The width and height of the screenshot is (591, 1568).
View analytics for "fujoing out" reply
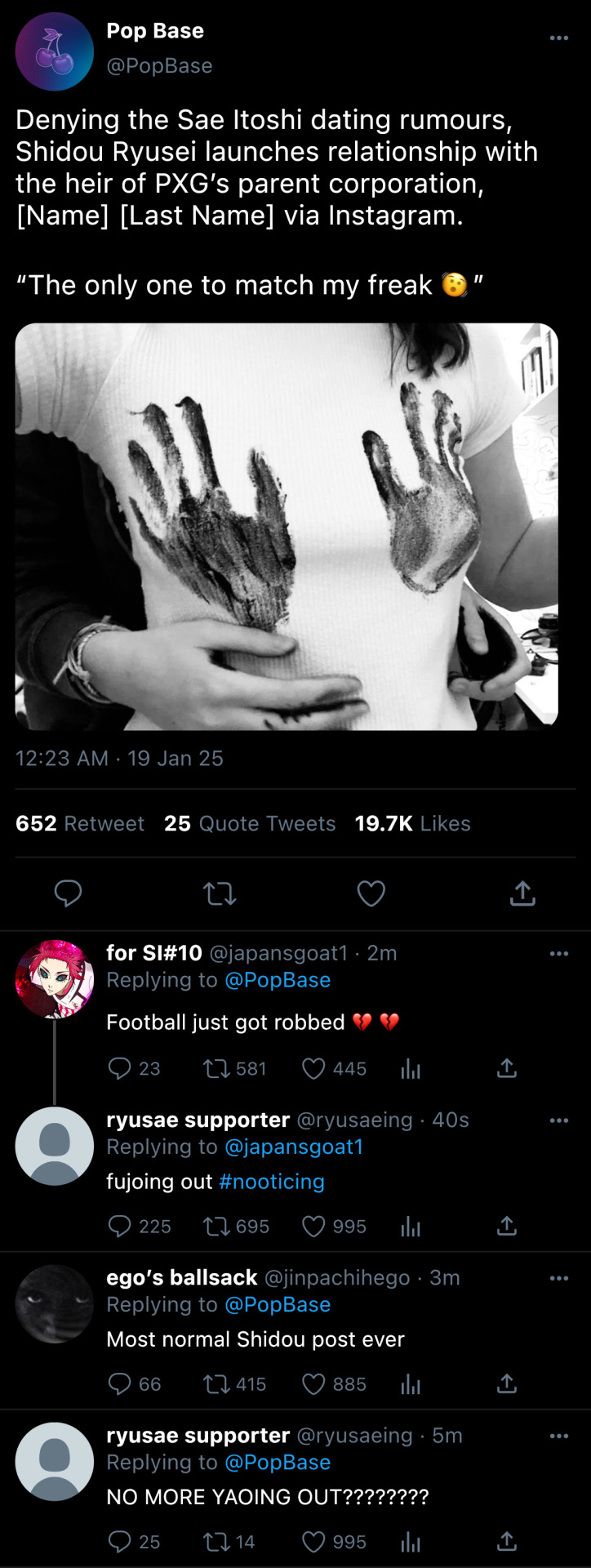411,1227
